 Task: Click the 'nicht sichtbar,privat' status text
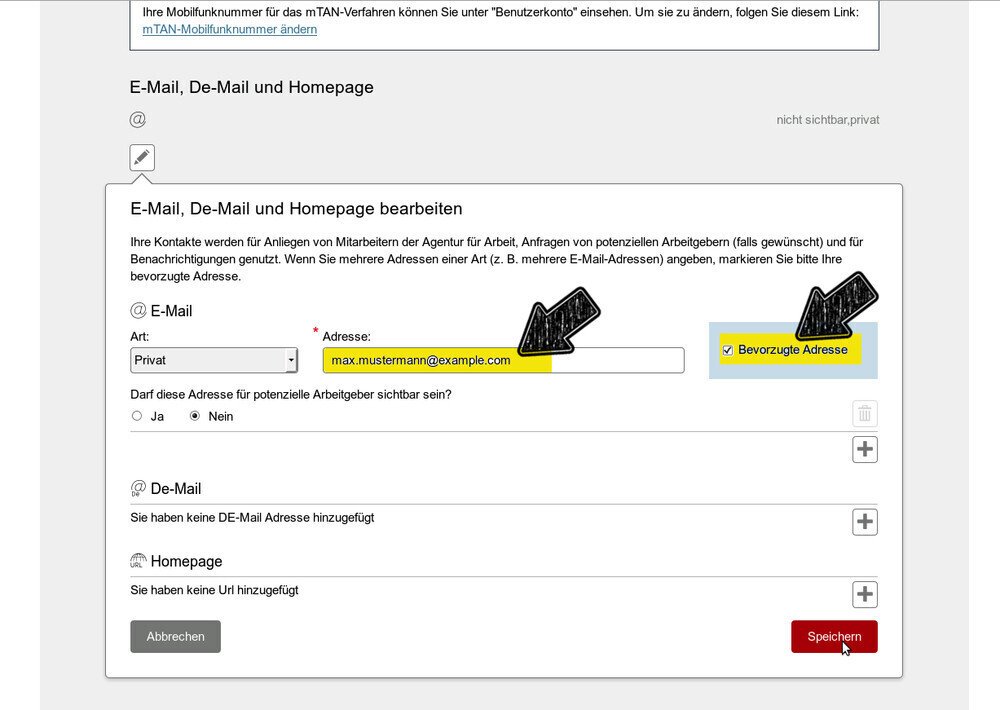828,120
